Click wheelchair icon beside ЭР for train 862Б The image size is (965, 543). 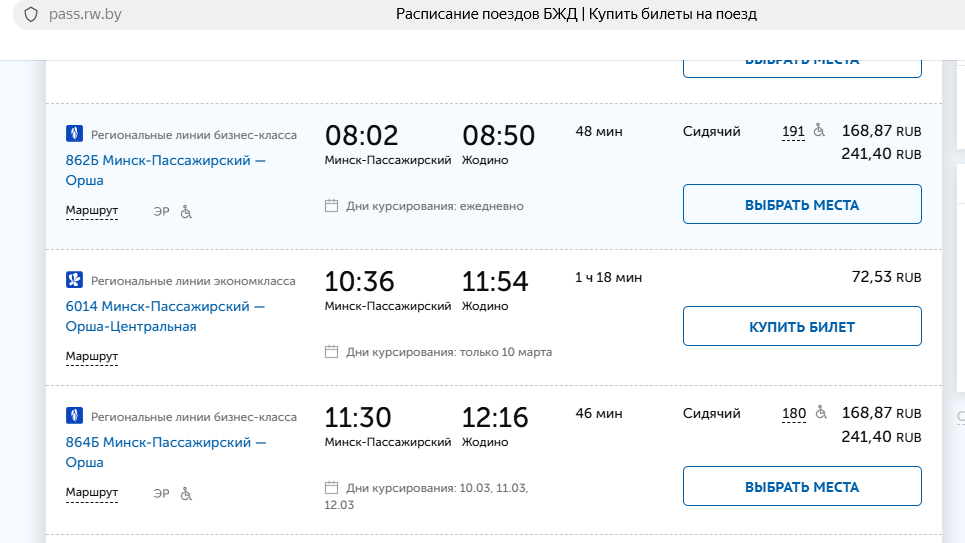tap(186, 212)
